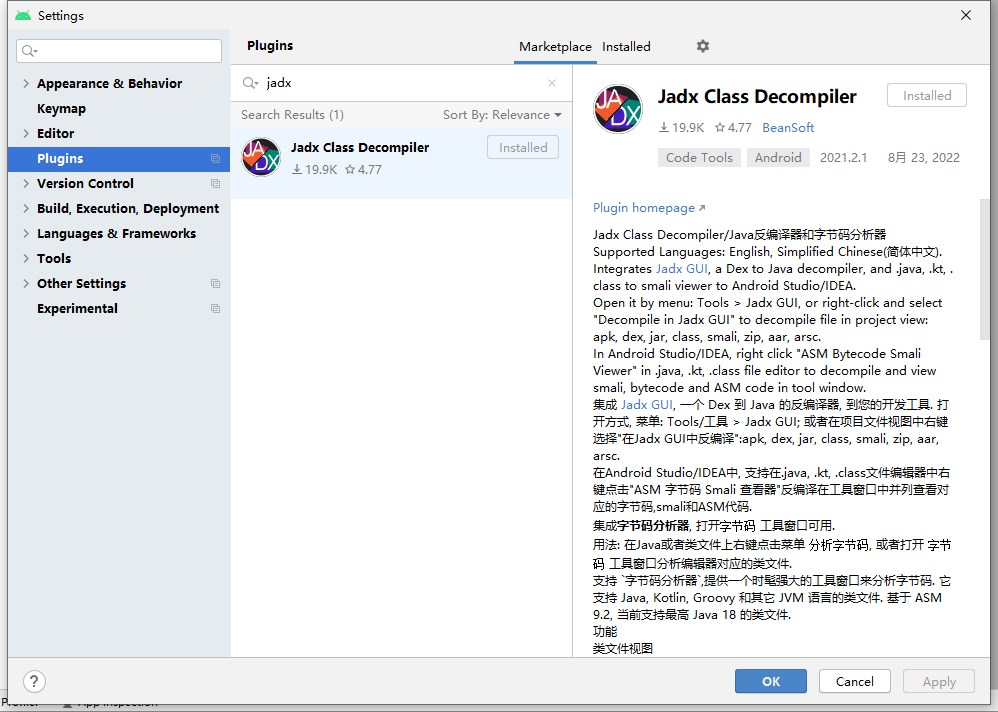Focus the settings search field
This screenshot has width=998, height=712.
click(x=119, y=51)
